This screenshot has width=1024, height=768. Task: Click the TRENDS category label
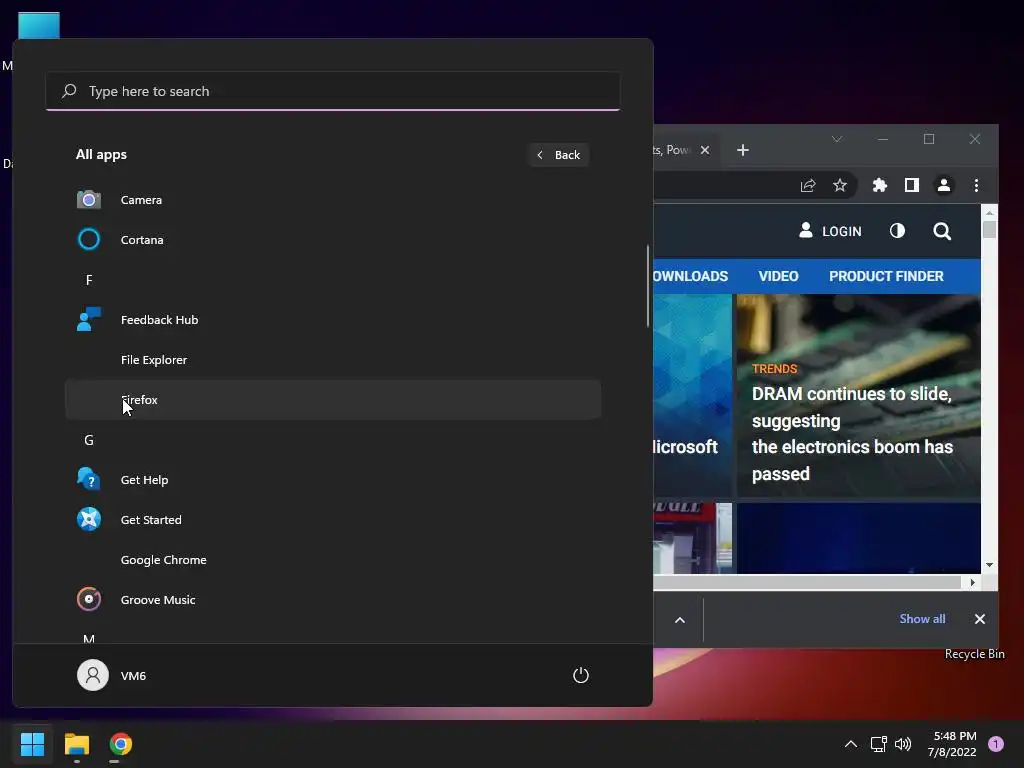[775, 368]
